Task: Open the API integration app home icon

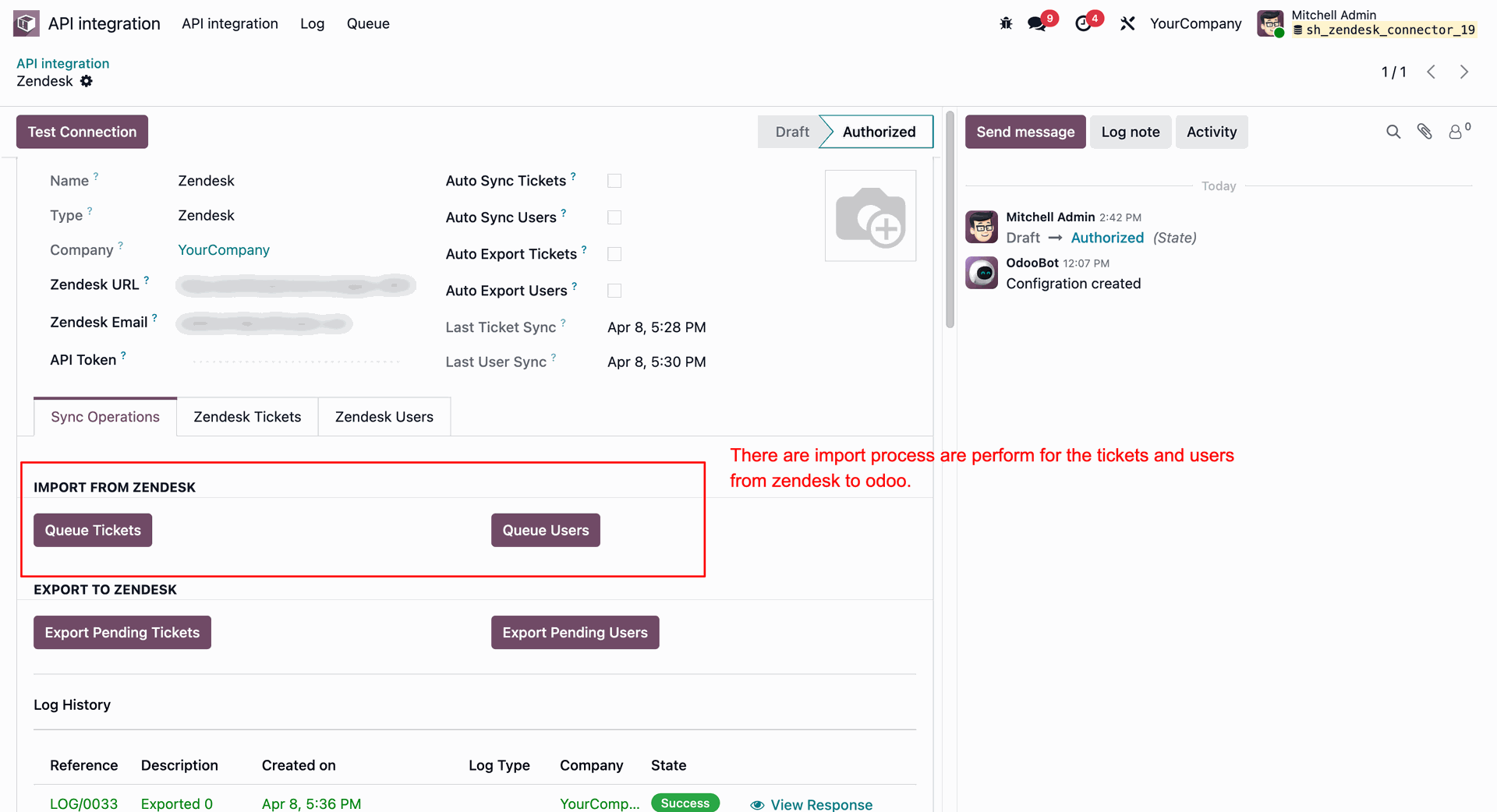Action: (27, 23)
